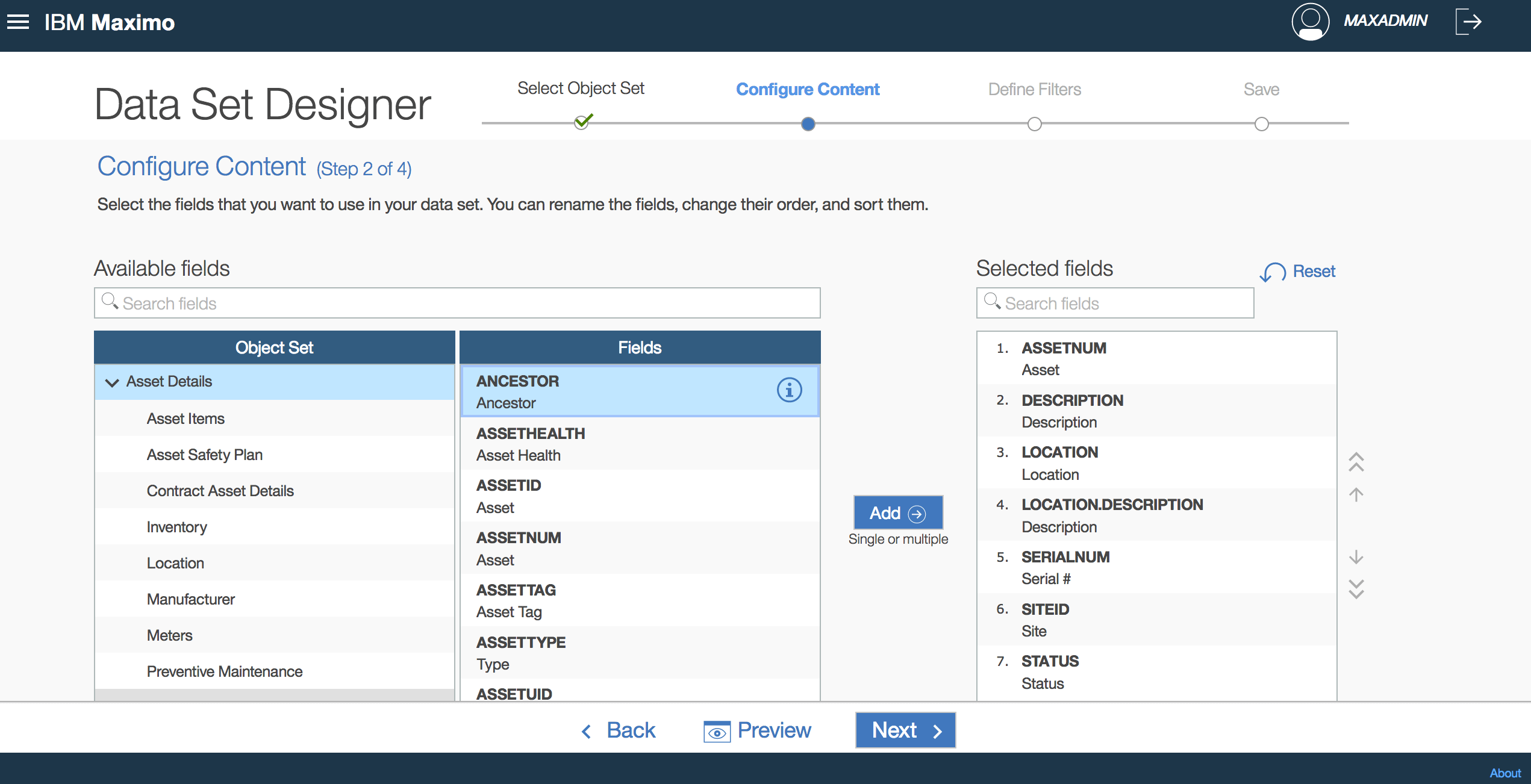Screen dimensions: 1531x784
Task: Click the Preview eye icon
Action: (717, 732)
